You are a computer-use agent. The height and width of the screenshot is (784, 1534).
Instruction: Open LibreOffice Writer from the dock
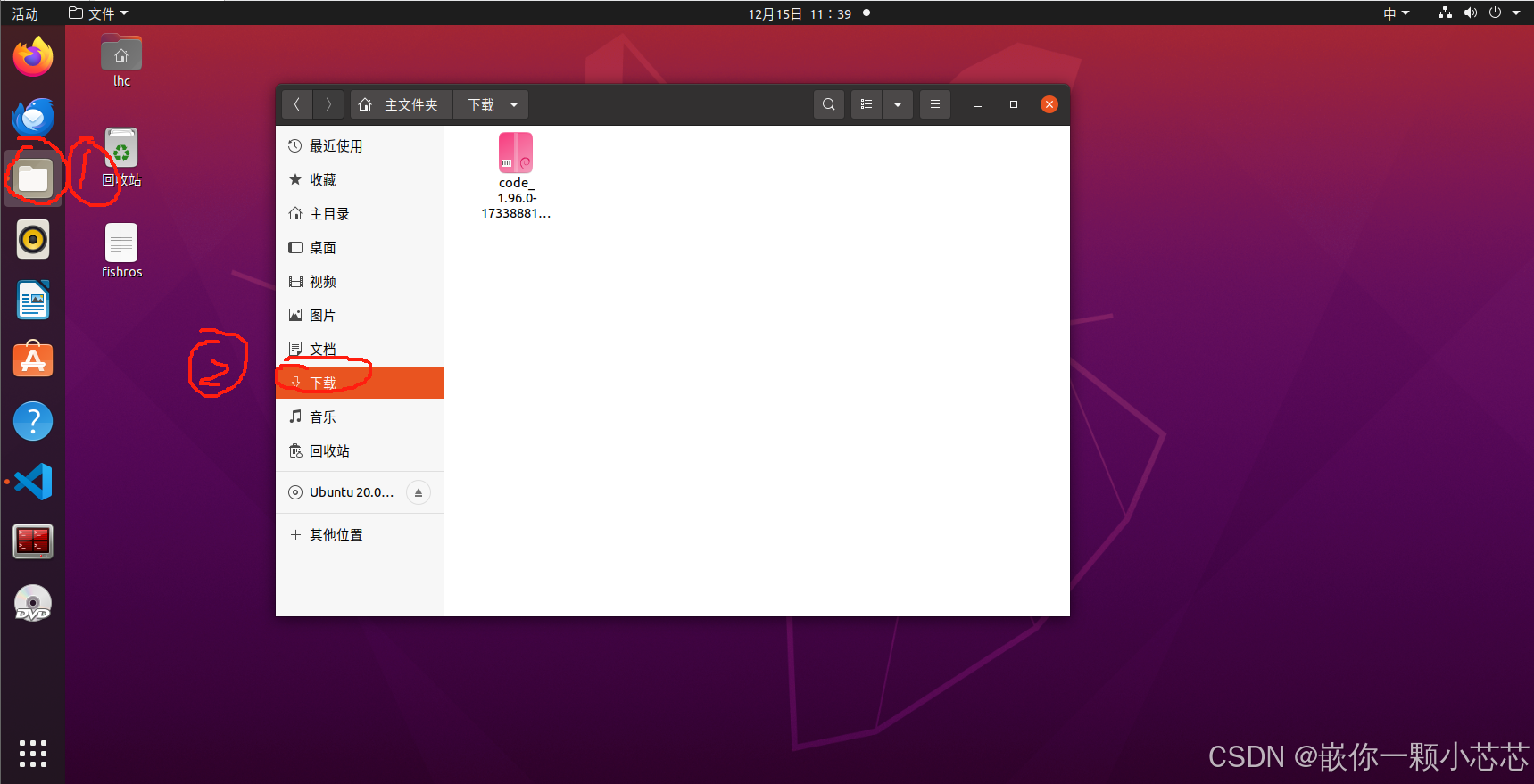point(33,300)
